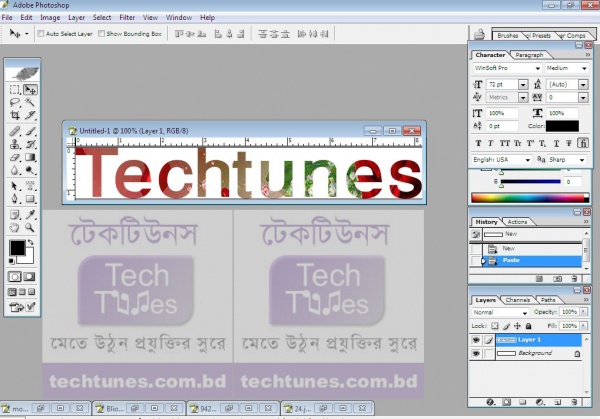Open the Normal blend mode dropdown
The height and width of the screenshot is (419, 600).
click(x=525, y=313)
